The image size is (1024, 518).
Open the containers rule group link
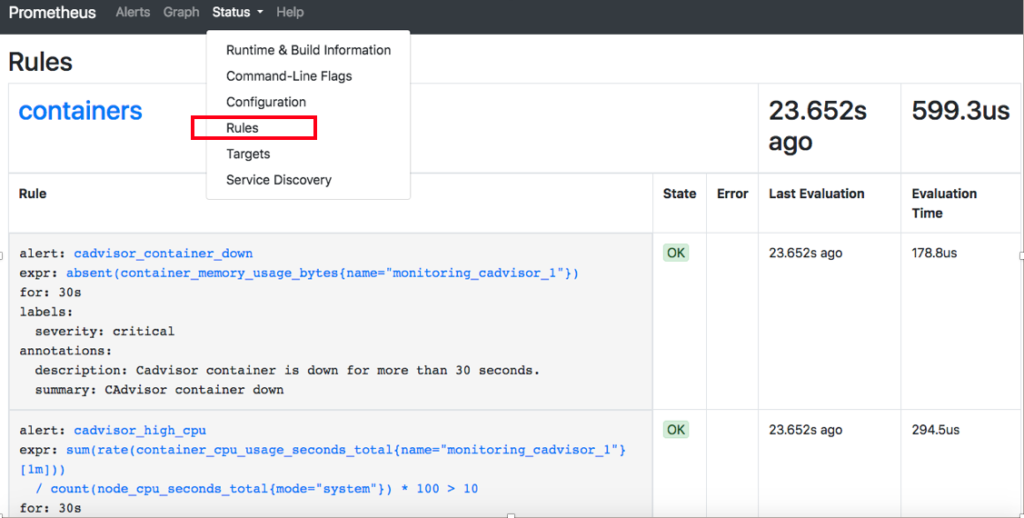[80, 111]
